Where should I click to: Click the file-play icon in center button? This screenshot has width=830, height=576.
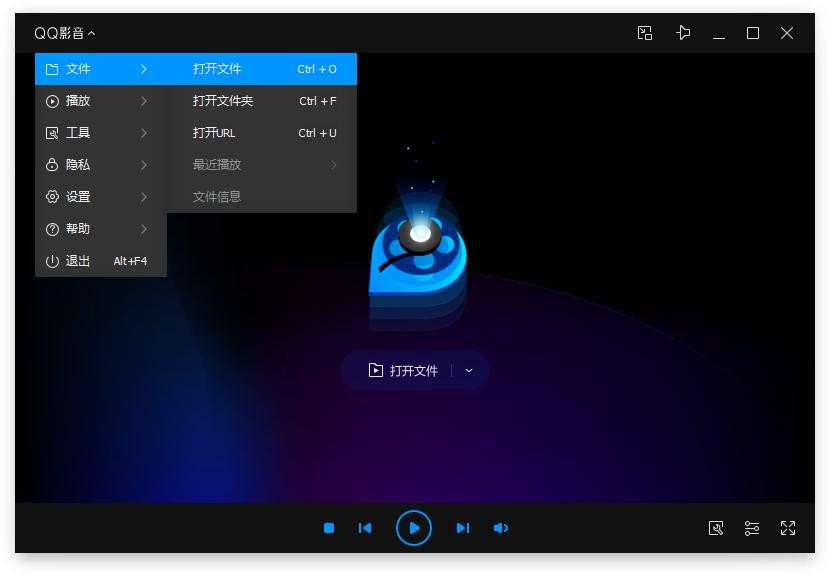(x=375, y=370)
